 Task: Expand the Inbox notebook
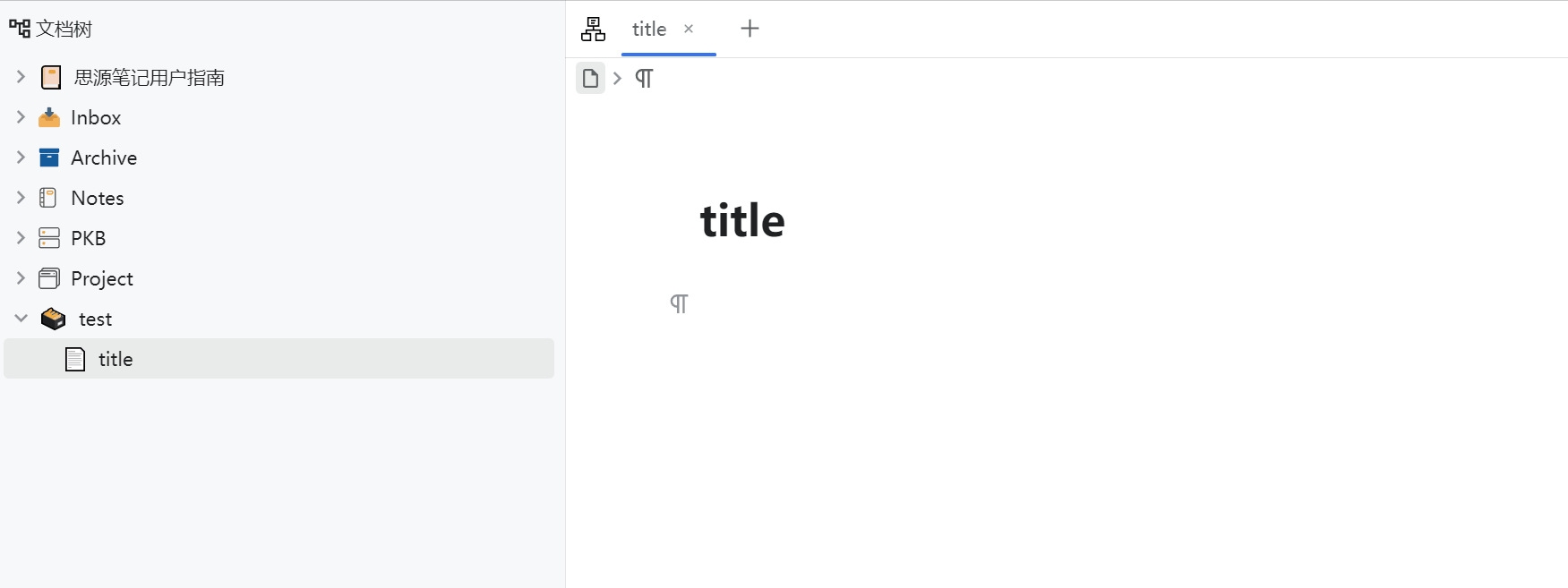point(21,117)
